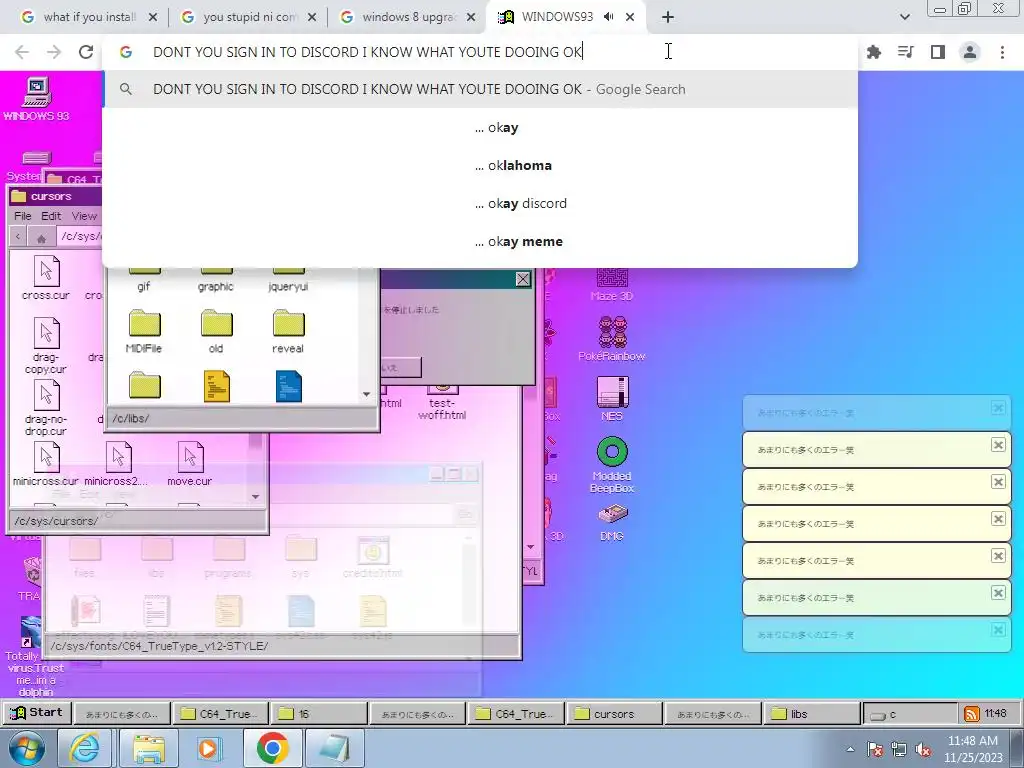Open the jqueryui folder in libs window
This screenshot has height=768, width=1024.
288,280
